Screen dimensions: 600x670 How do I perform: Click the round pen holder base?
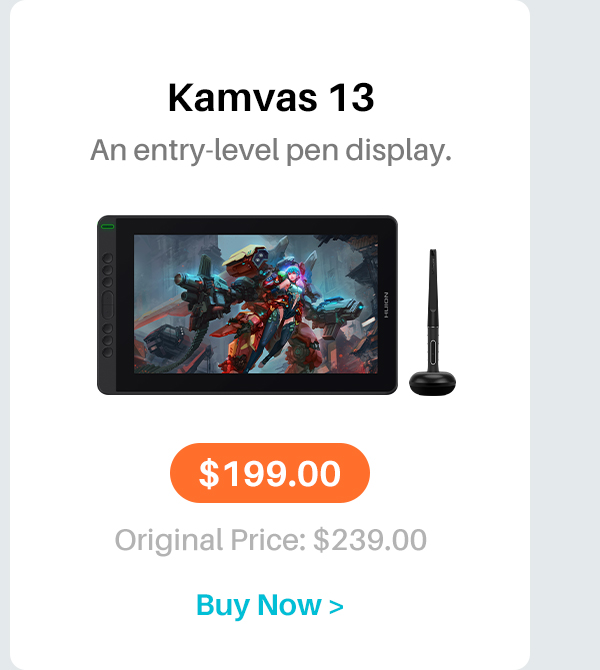pos(432,383)
